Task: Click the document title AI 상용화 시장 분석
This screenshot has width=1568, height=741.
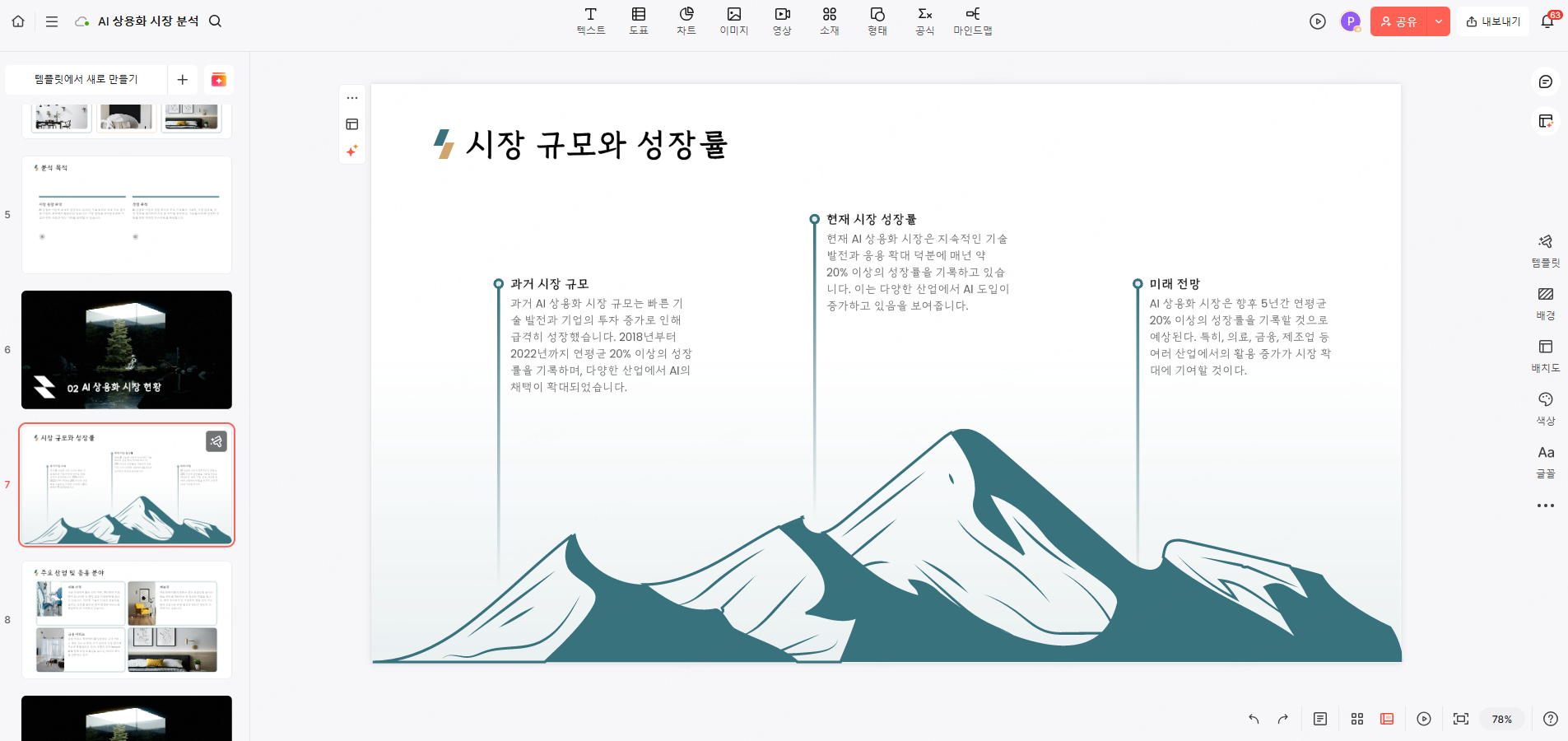Action: pos(148,21)
